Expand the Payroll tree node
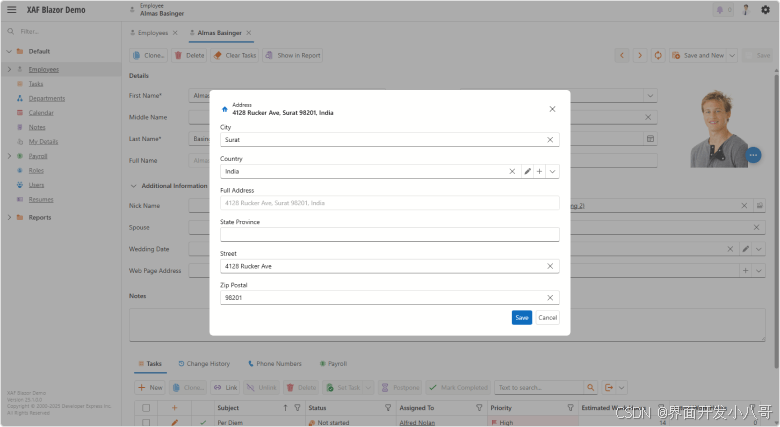Screen dimensions: 780x427 coord(9,156)
